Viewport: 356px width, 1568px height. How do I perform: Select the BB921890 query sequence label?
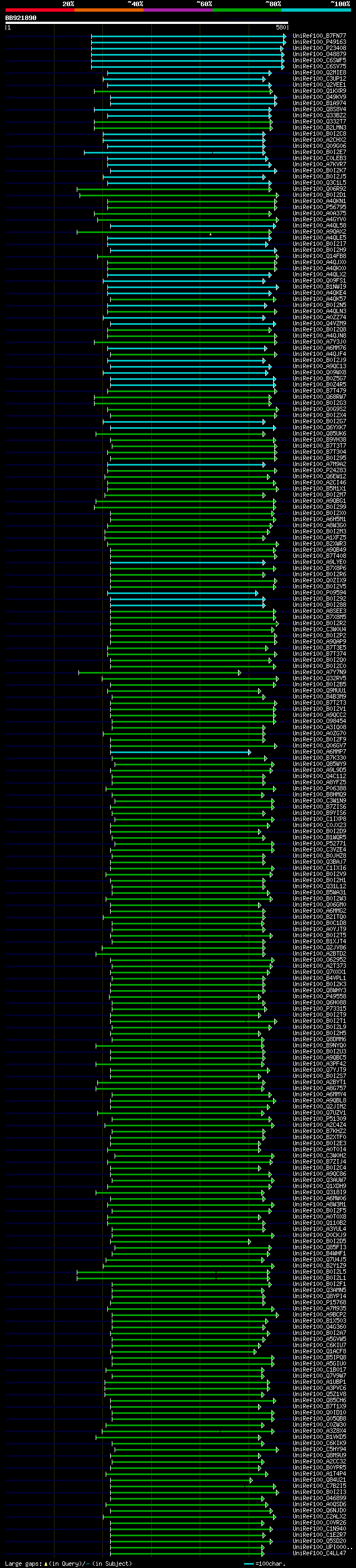[x=21, y=18]
